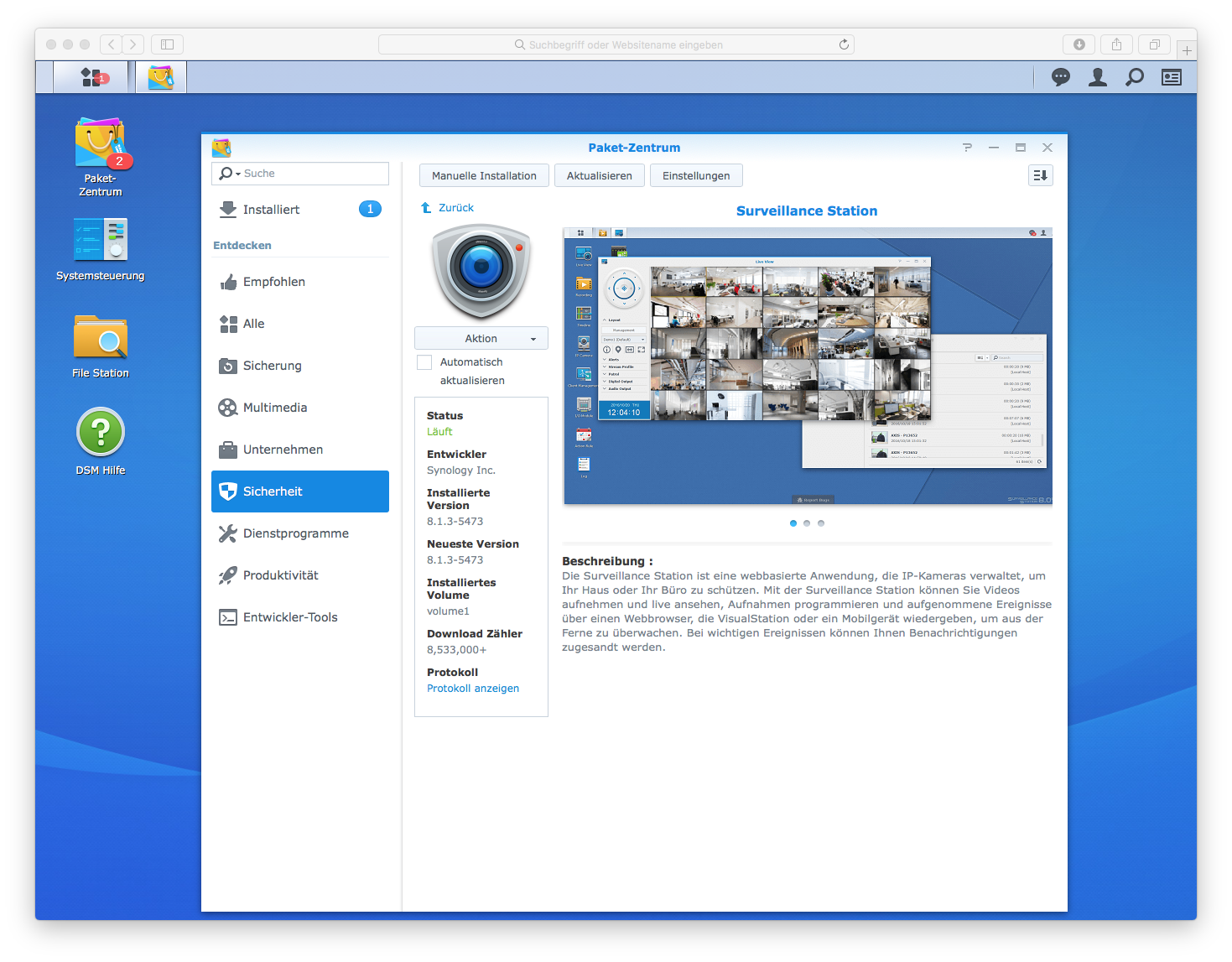This screenshot has width=1232, height=962.
Task: Open Unternehmen category
Action: coord(300,450)
